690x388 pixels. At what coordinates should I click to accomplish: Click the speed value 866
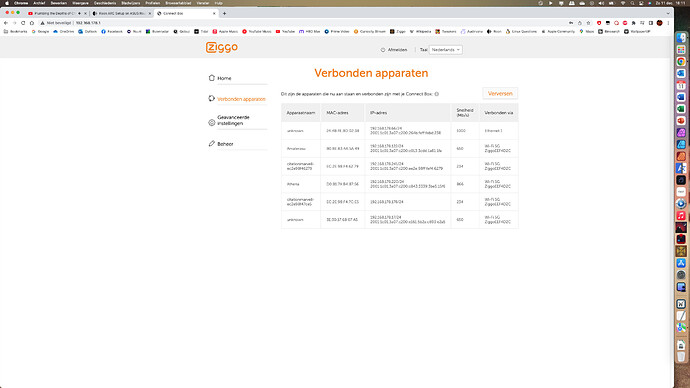[x=460, y=184]
